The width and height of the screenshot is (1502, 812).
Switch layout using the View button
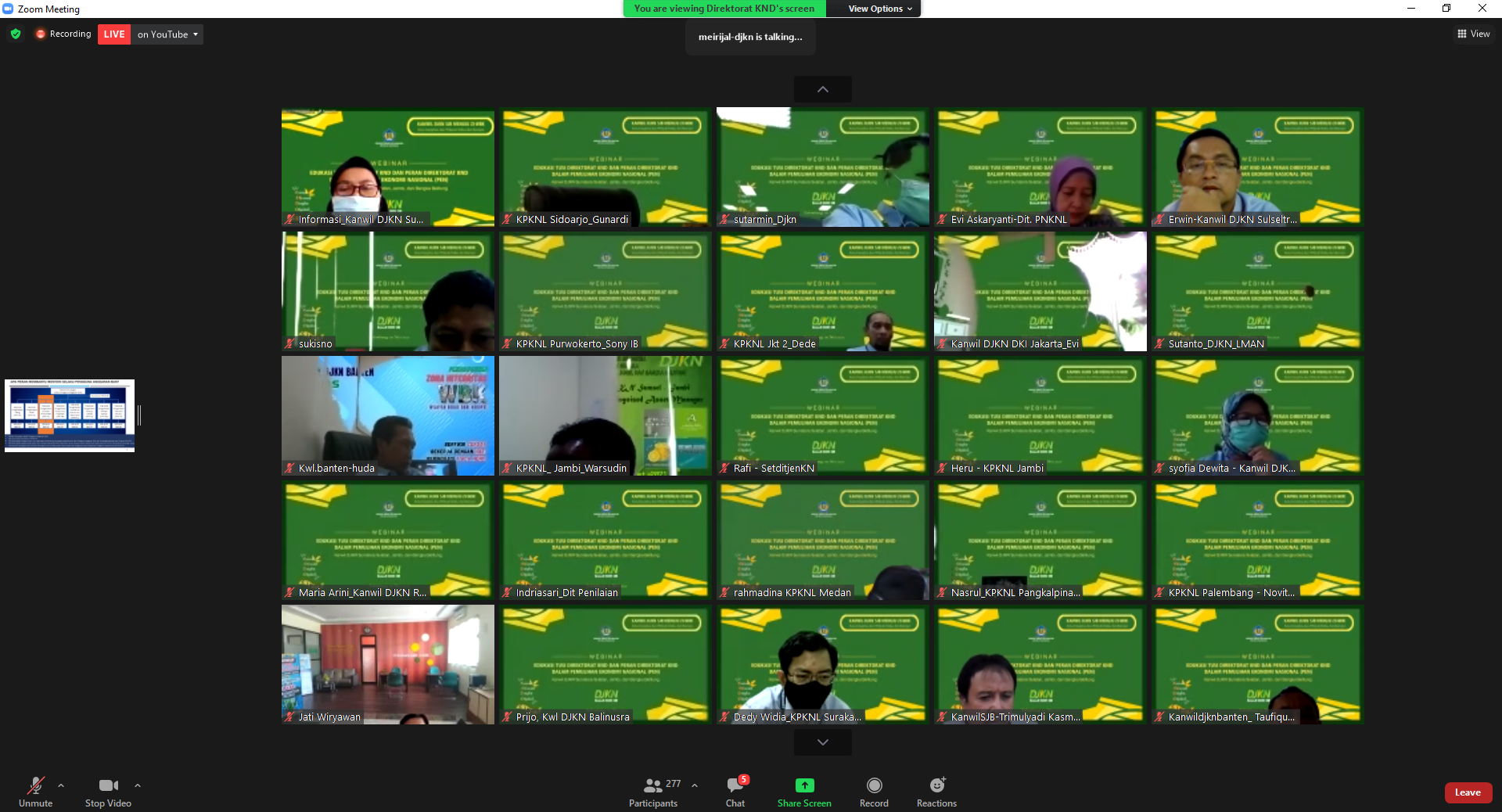coord(1473,34)
